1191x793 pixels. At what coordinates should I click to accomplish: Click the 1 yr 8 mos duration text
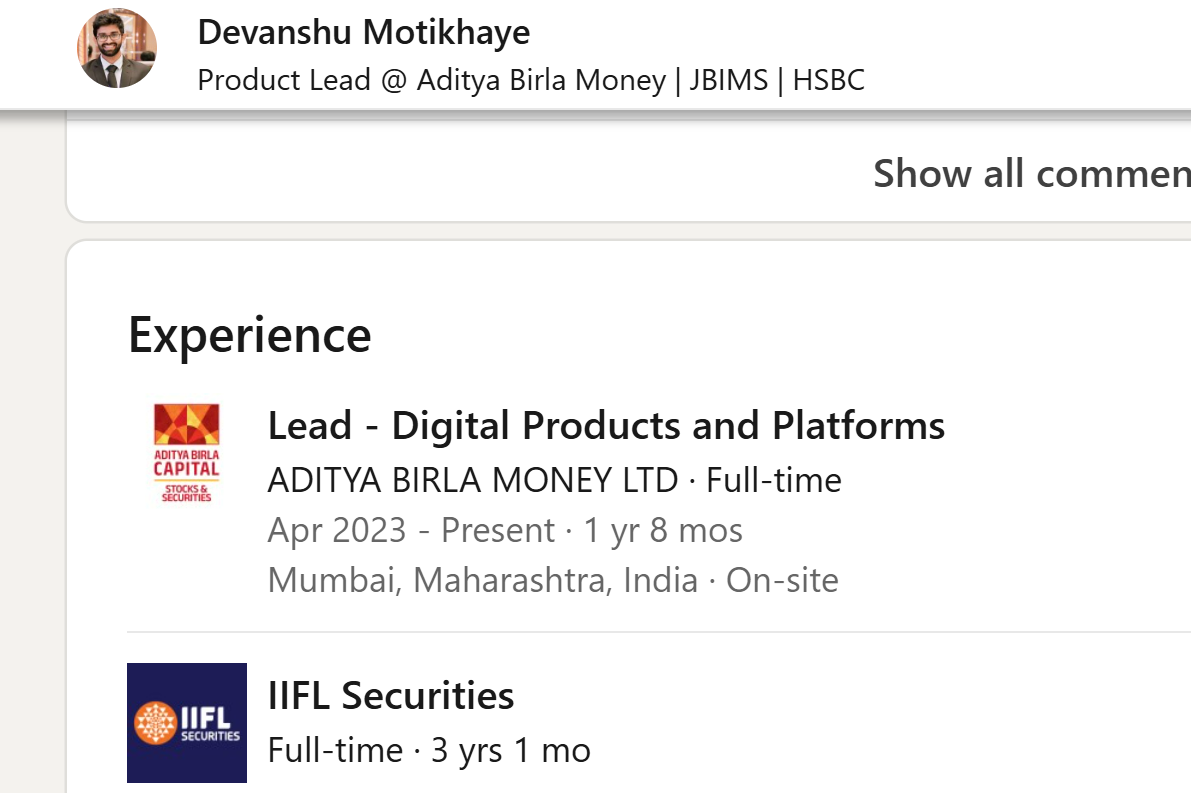663,530
